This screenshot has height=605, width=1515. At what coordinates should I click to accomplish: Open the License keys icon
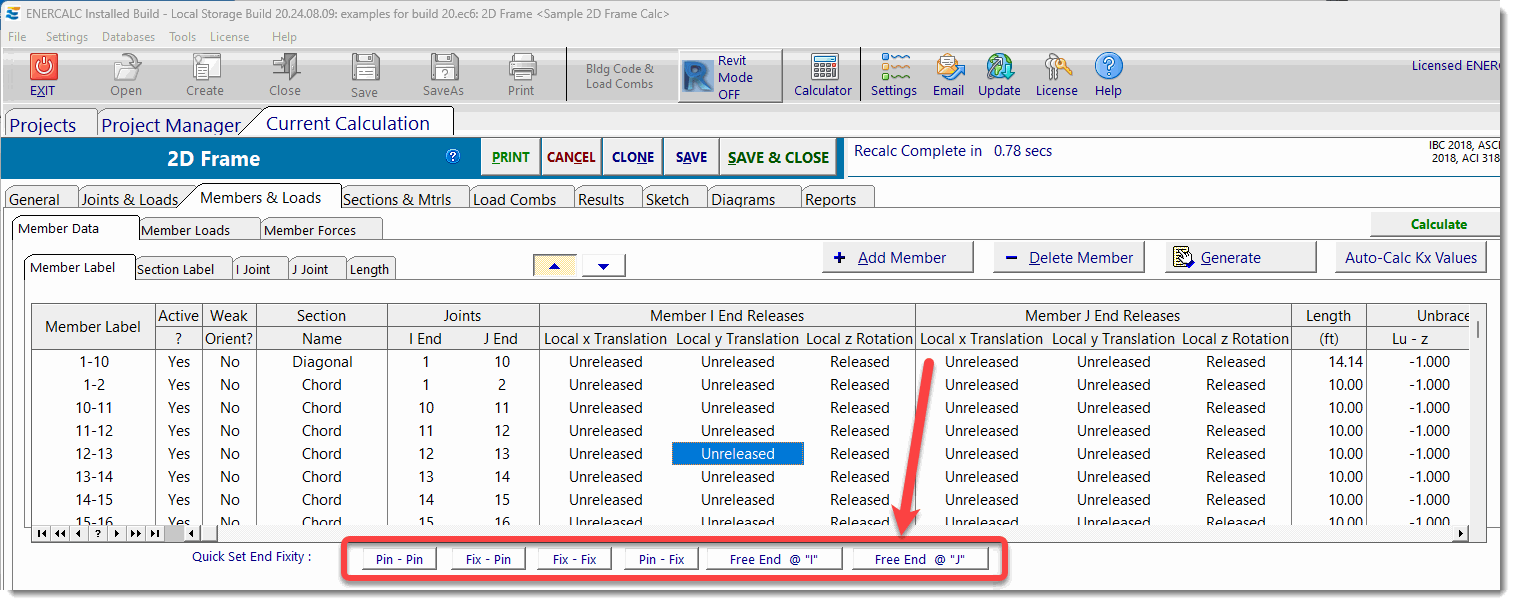pyautogui.click(x=1056, y=67)
